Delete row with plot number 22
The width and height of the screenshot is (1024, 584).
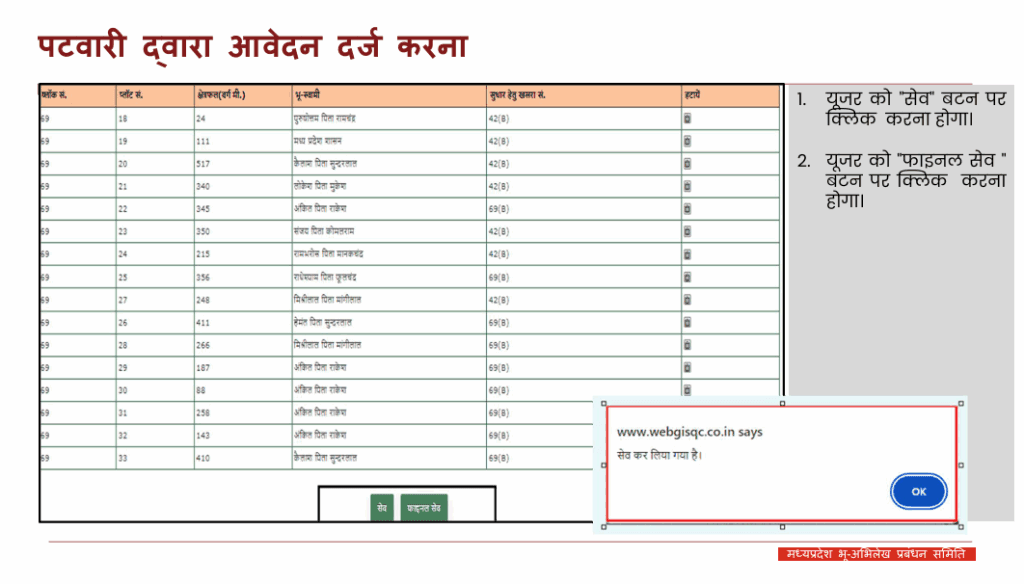click(687, 208)
